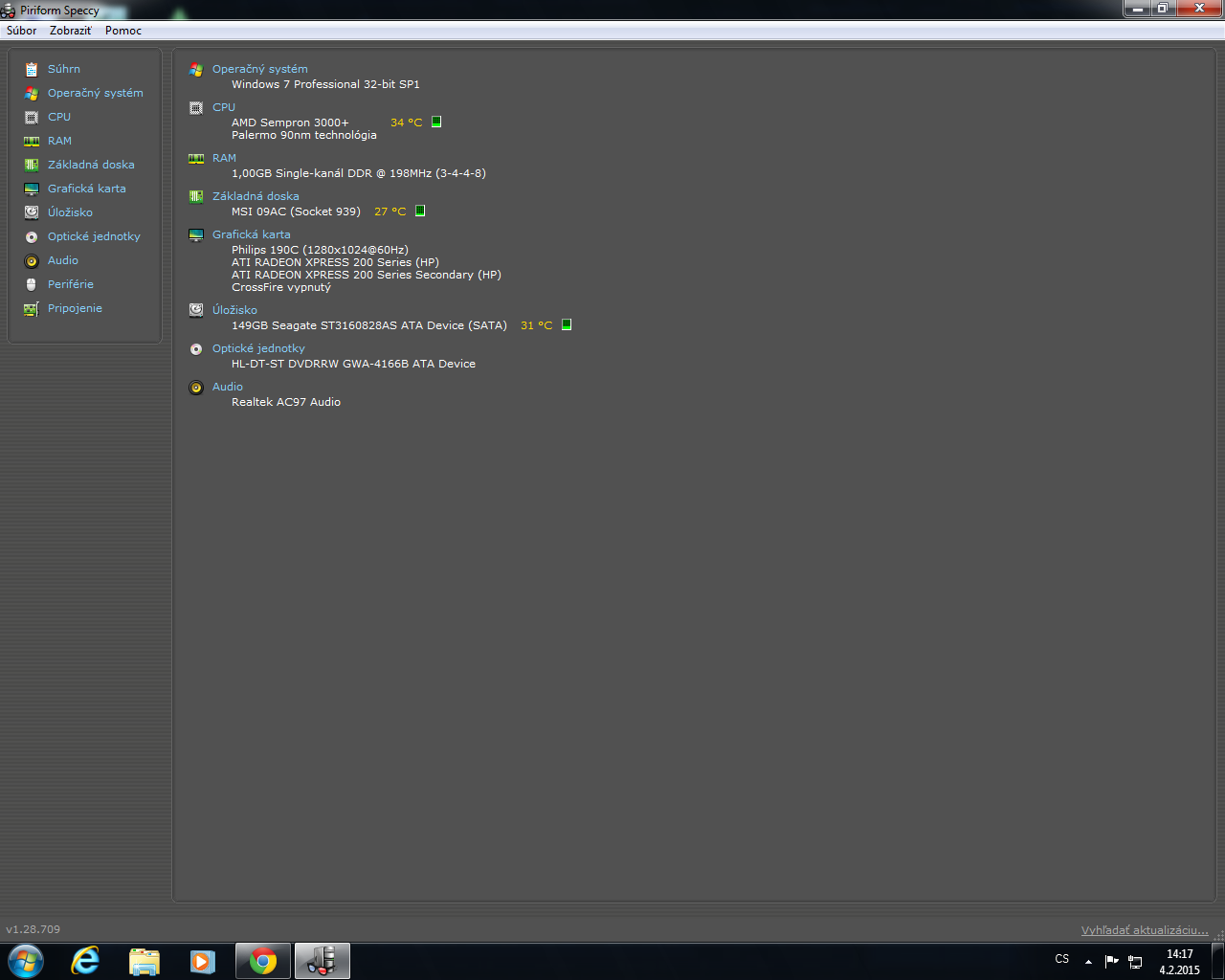Click the RAM module icon in sidebar

(32, 141)
